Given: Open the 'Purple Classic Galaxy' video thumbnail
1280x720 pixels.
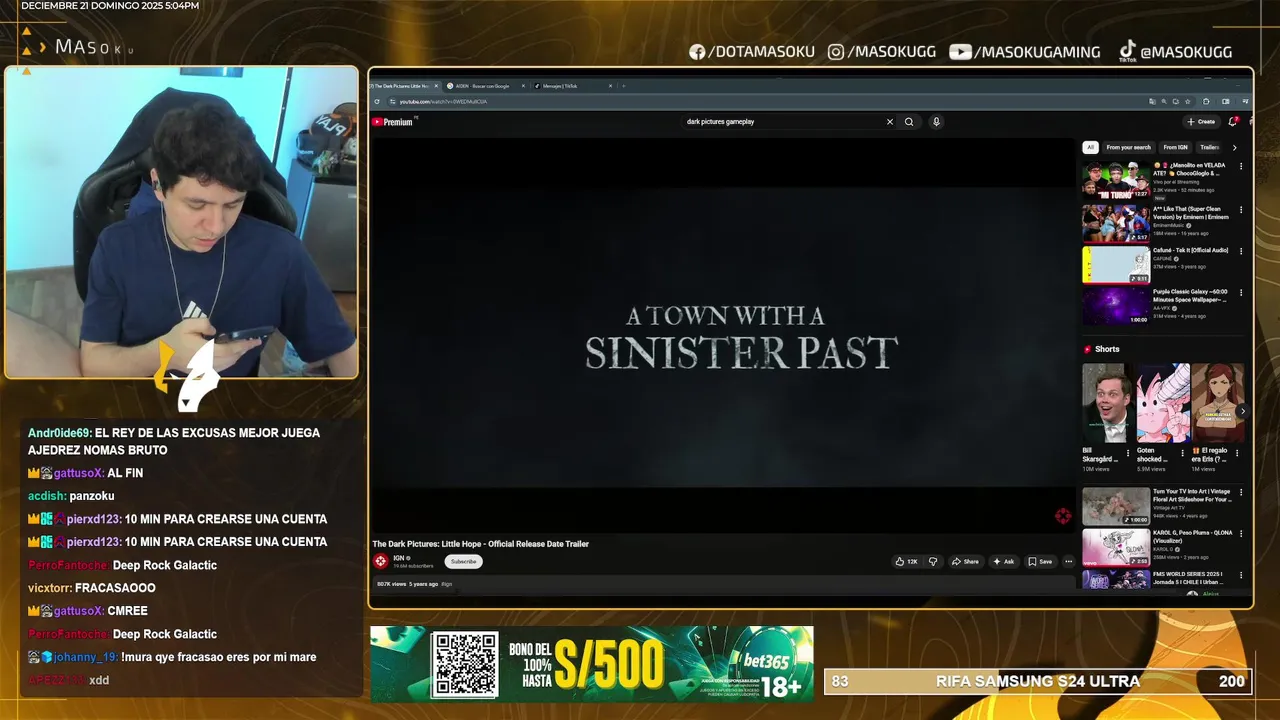Looking at the screenshot, I should click(x=1116, y=307).
